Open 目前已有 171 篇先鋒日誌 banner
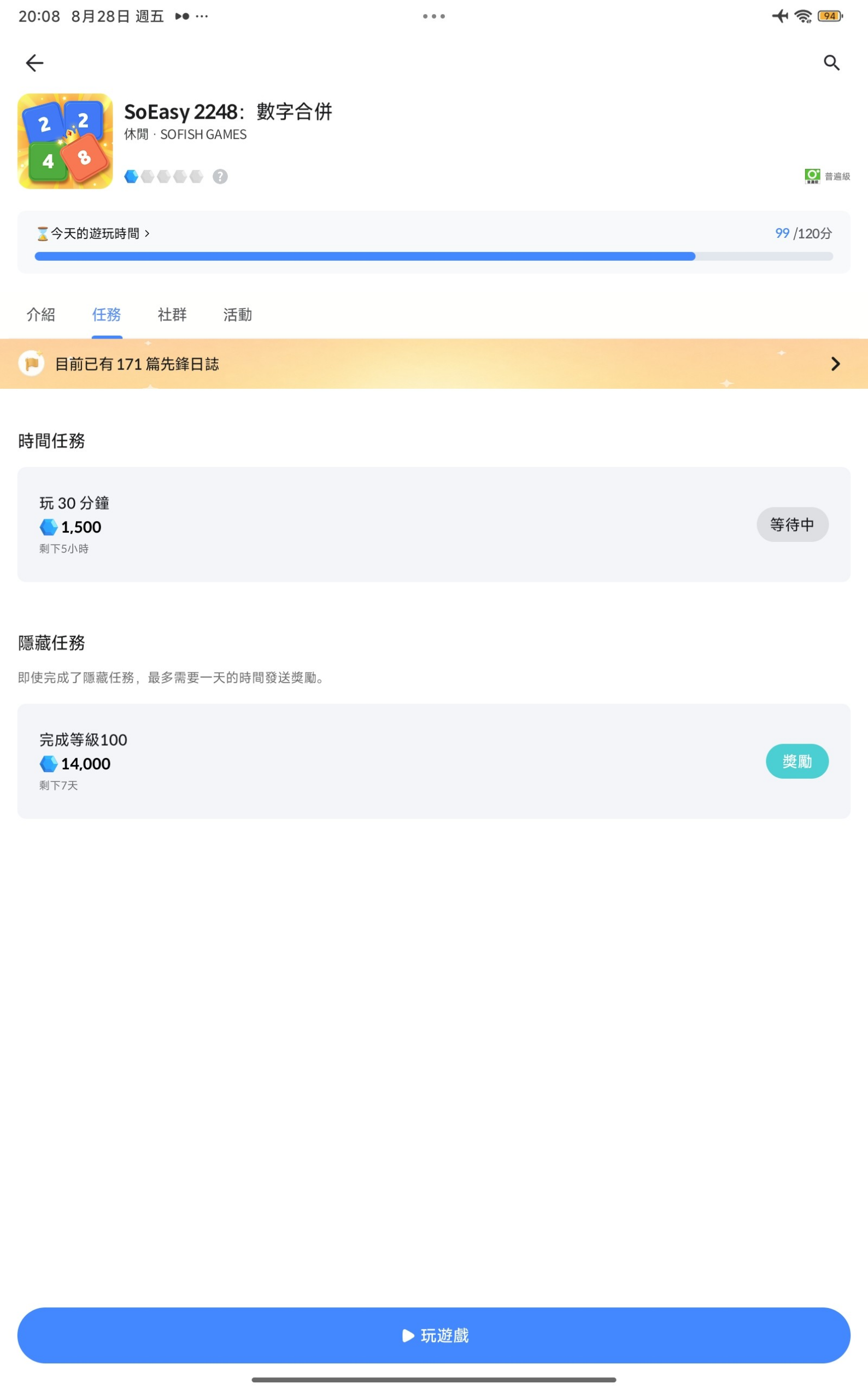 [434, 364]
